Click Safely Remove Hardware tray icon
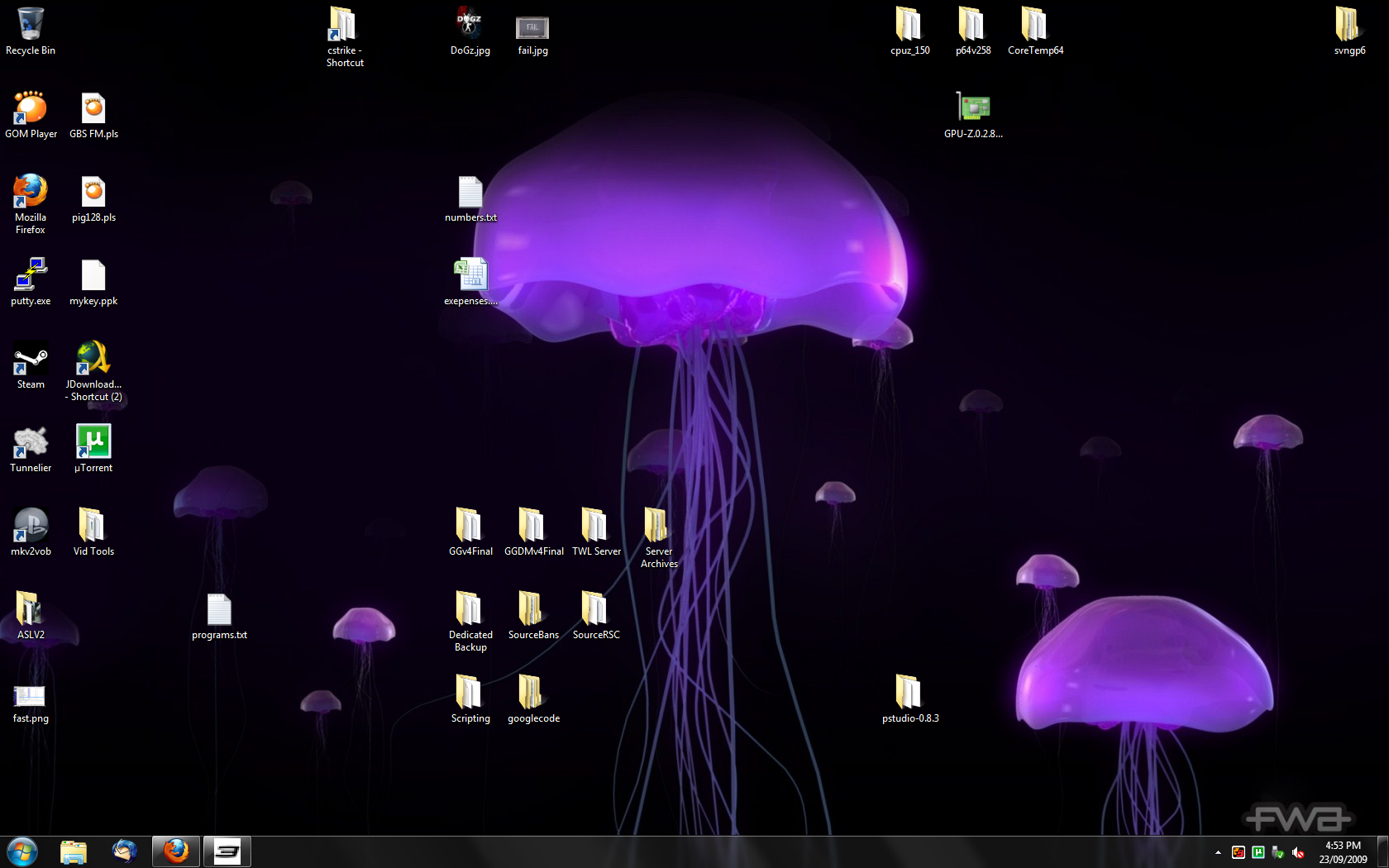Image resolution: width=1389 pixels, height=868 pixels. tap(1278, 852)
